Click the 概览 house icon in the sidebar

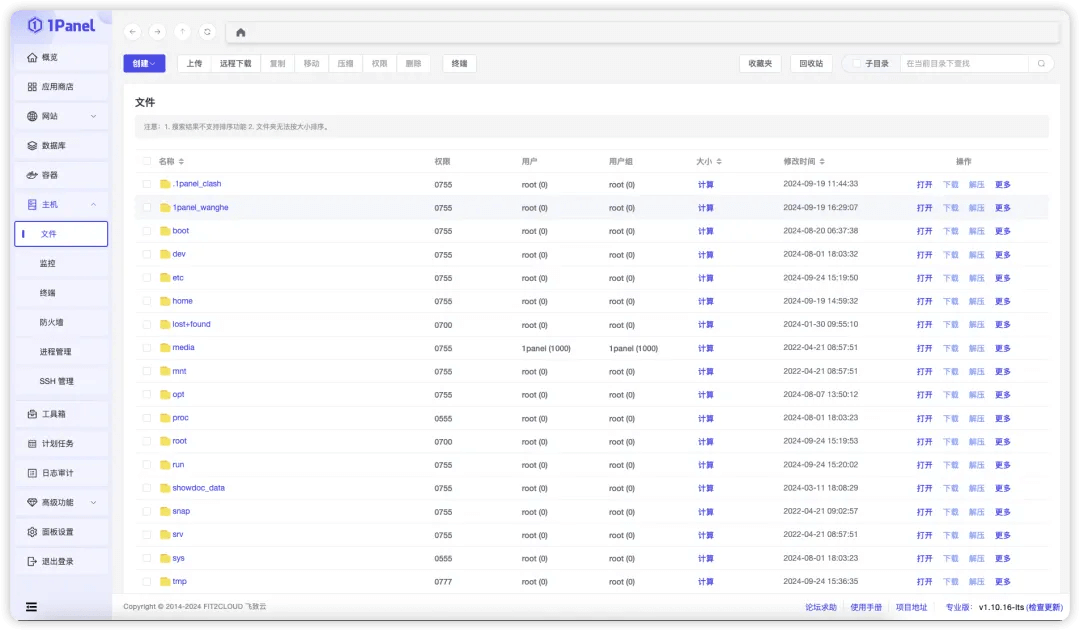click(x=32, y=57)
